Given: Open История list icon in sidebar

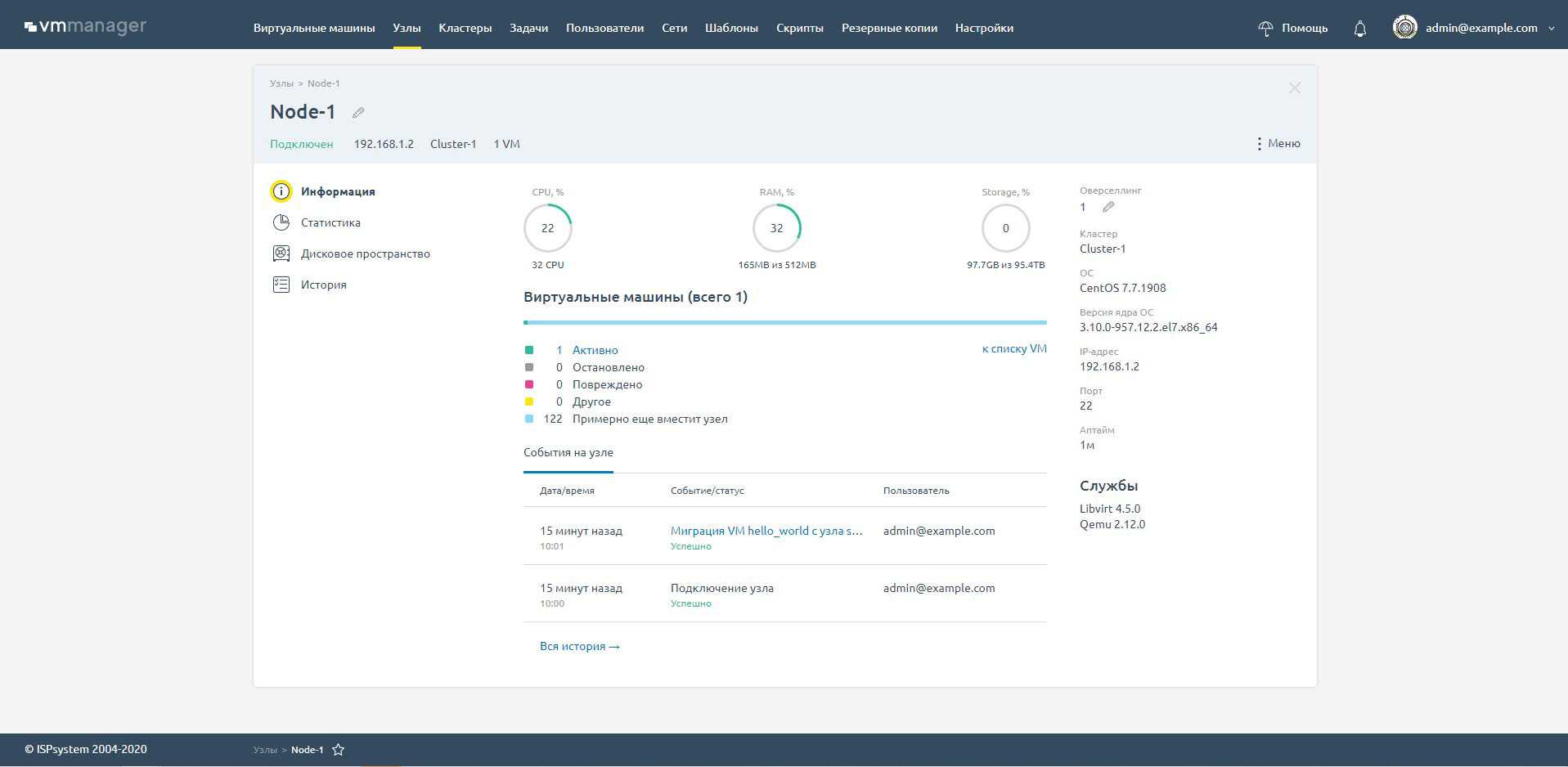Looking at the screenshot, I should click(281, 285).
